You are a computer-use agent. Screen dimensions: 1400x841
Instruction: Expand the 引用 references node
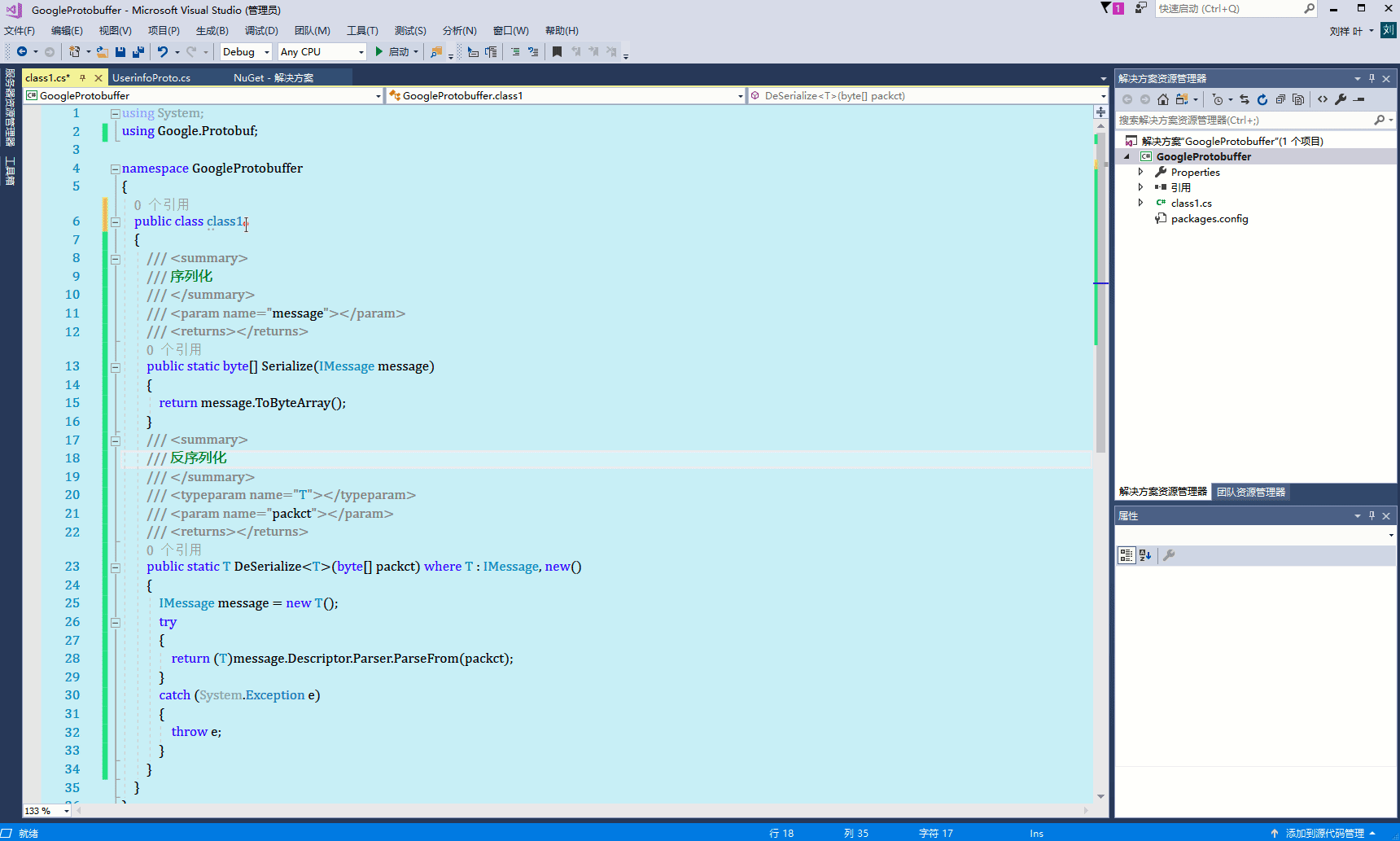(1140, 188)
